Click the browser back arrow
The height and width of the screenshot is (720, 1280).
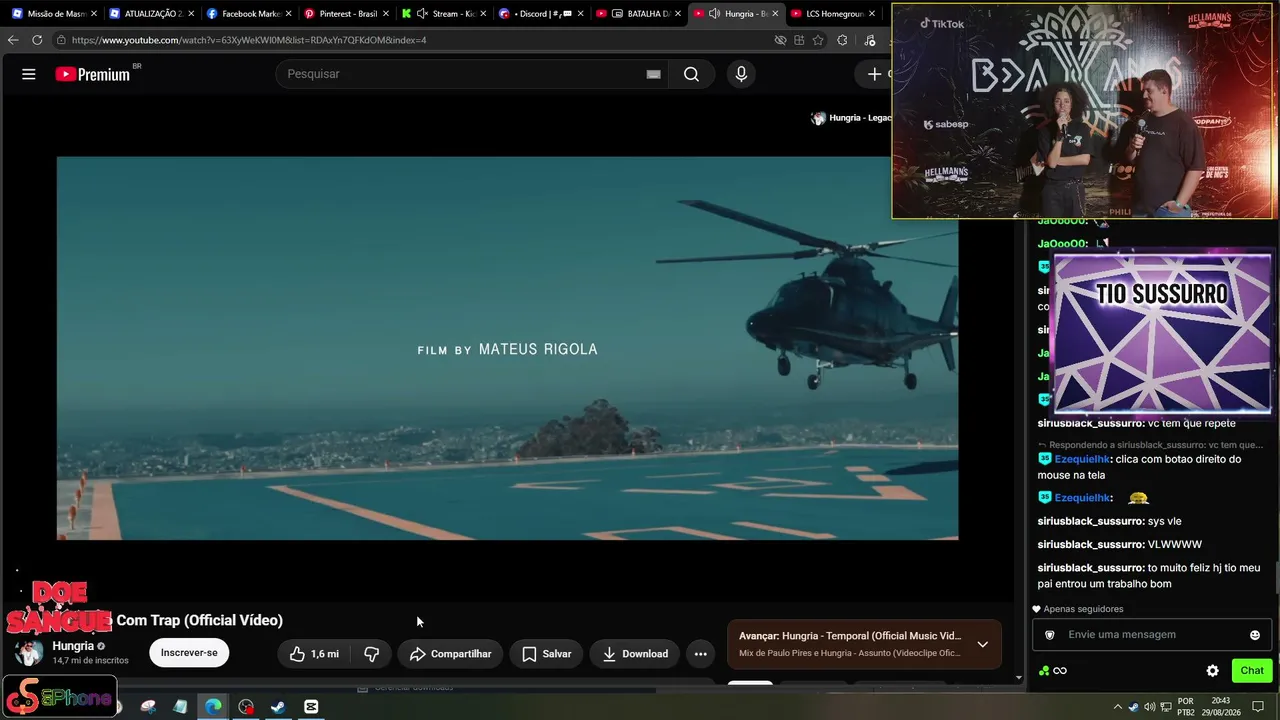(x=13, y=40)
